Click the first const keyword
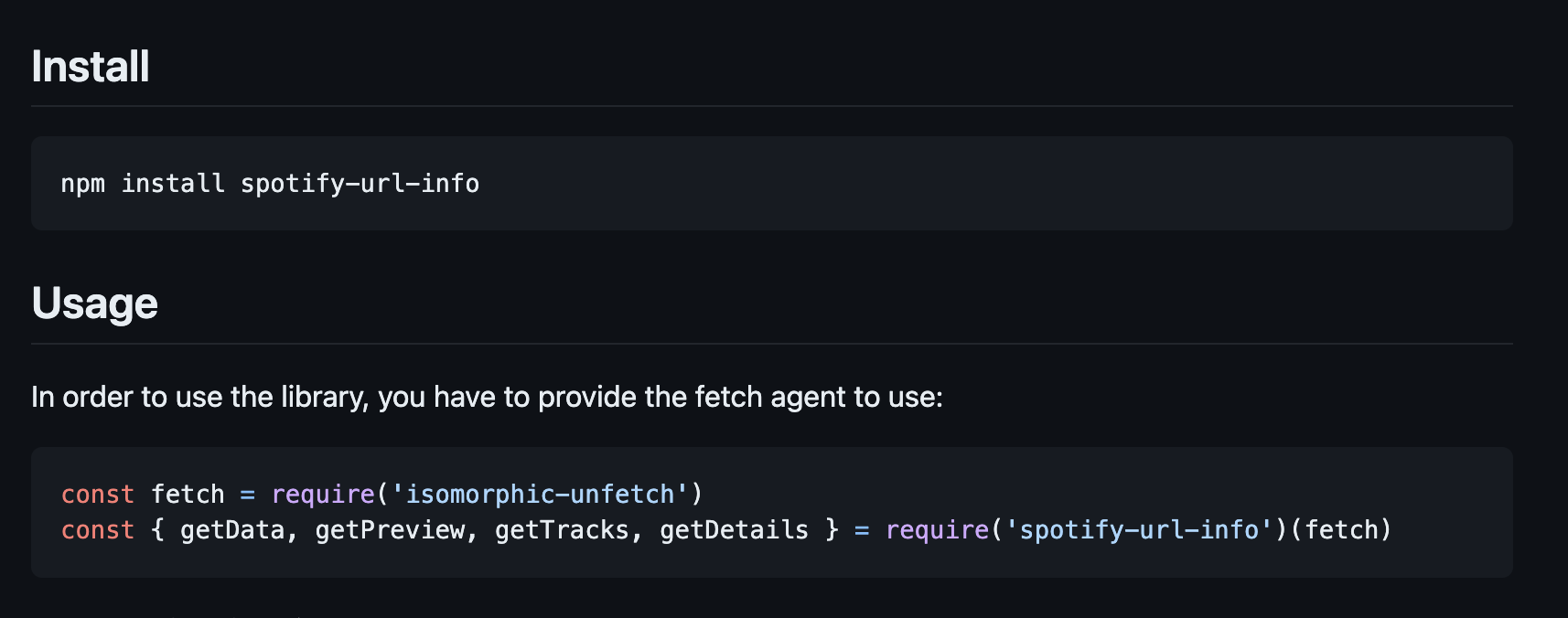This screenshot has height=618, width=1568. (x=98, y=495)
